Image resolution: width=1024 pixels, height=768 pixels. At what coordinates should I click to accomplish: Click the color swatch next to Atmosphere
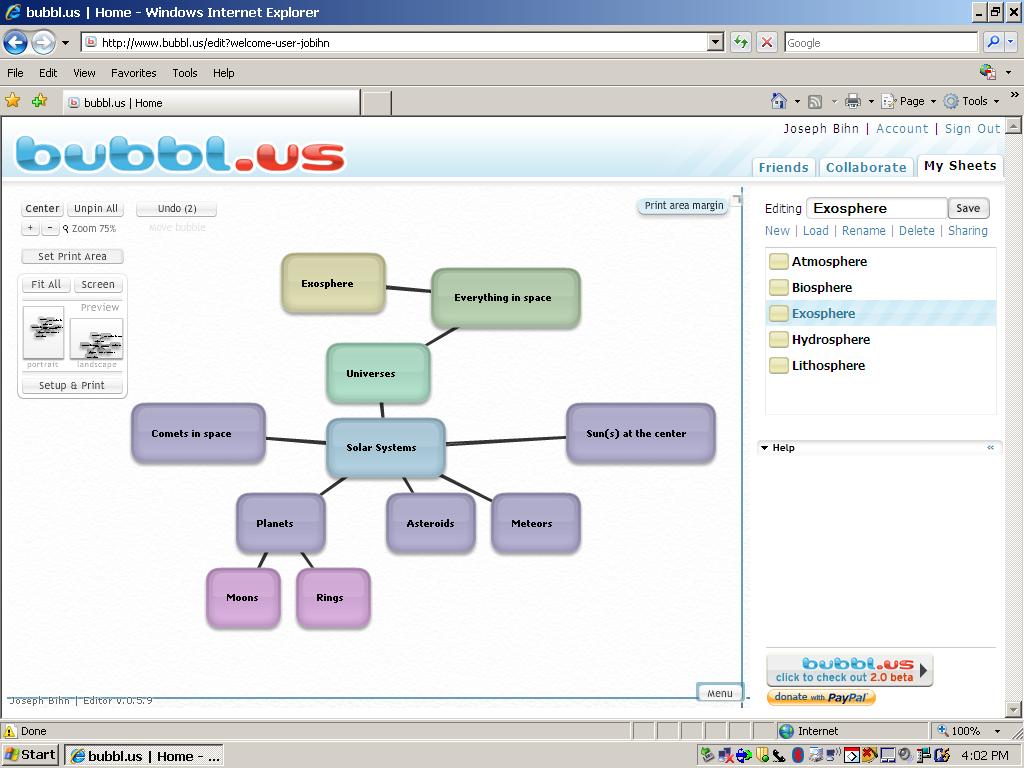tap(778, 261)
